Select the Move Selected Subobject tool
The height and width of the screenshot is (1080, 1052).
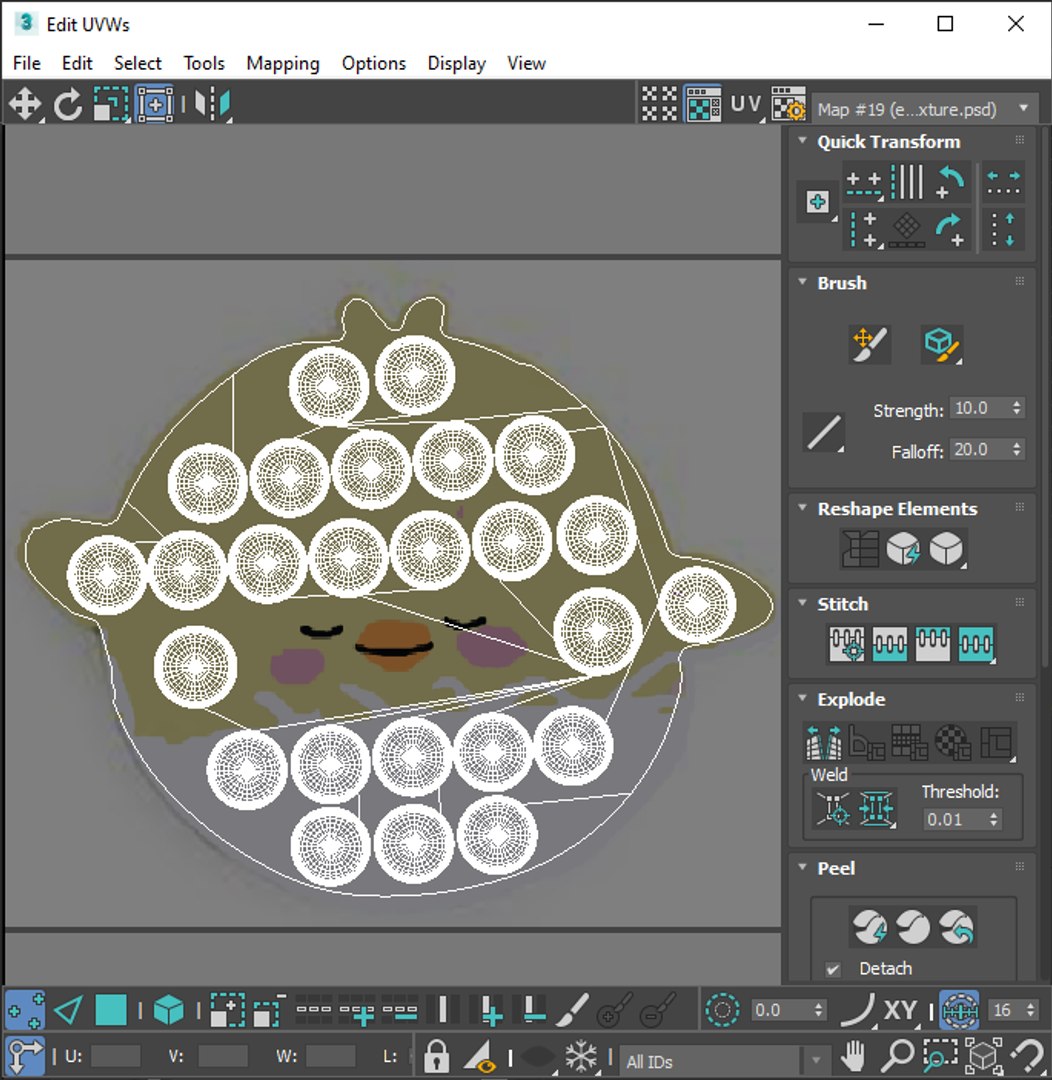coord(25,105)
